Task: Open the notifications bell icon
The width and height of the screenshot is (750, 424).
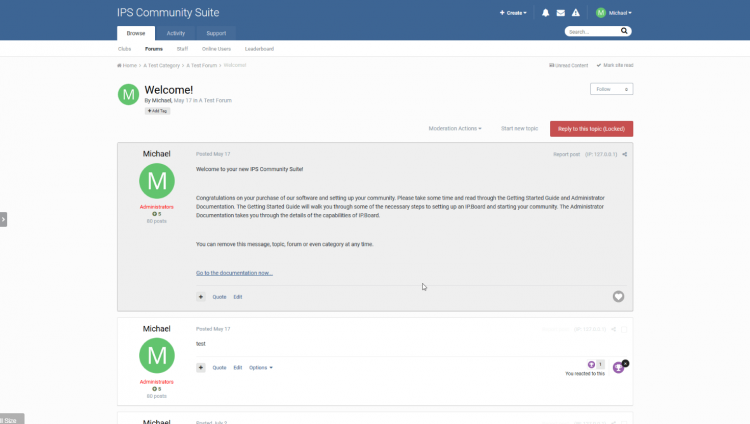Action: pos(545,13)
